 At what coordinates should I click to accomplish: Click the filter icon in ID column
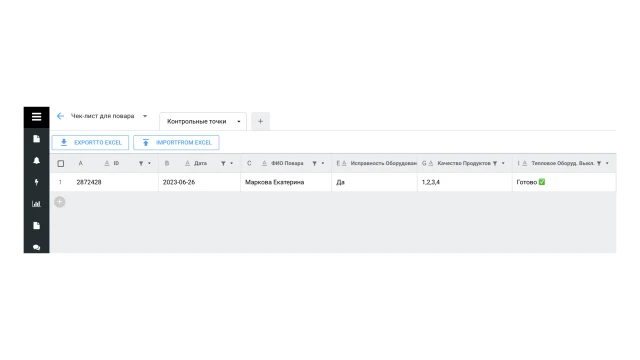[141, 163]
